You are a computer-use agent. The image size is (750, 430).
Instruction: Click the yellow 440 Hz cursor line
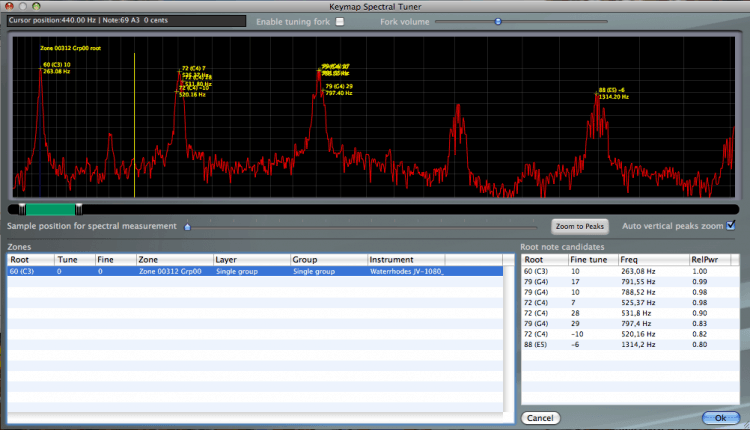[134, 125]
